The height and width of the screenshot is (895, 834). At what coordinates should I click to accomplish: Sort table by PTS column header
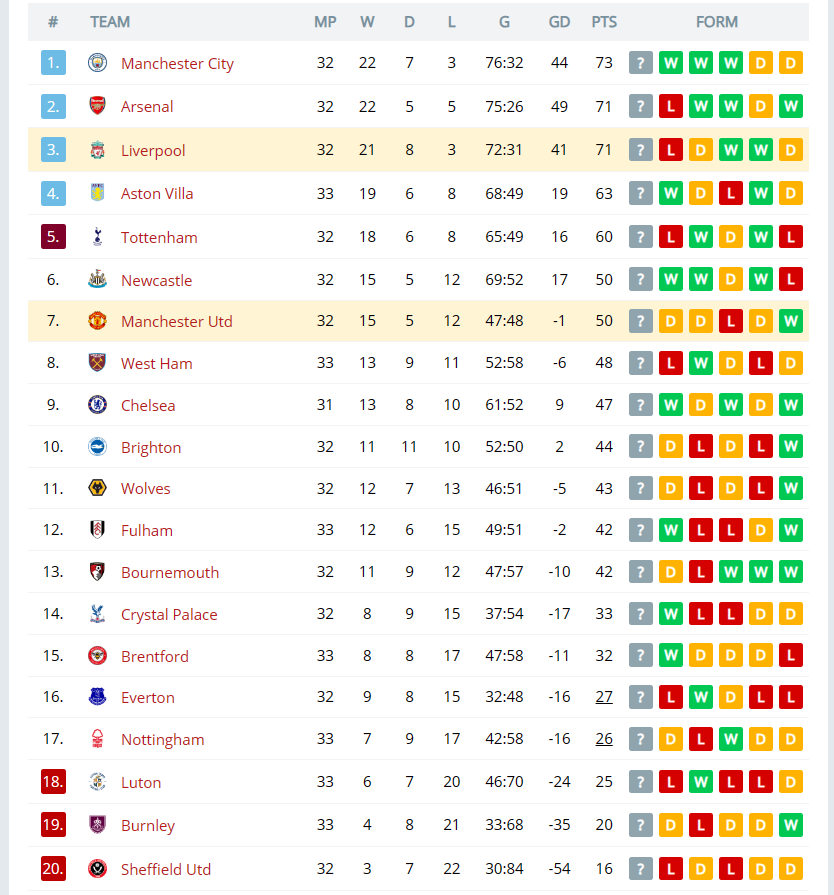(604, 22)
